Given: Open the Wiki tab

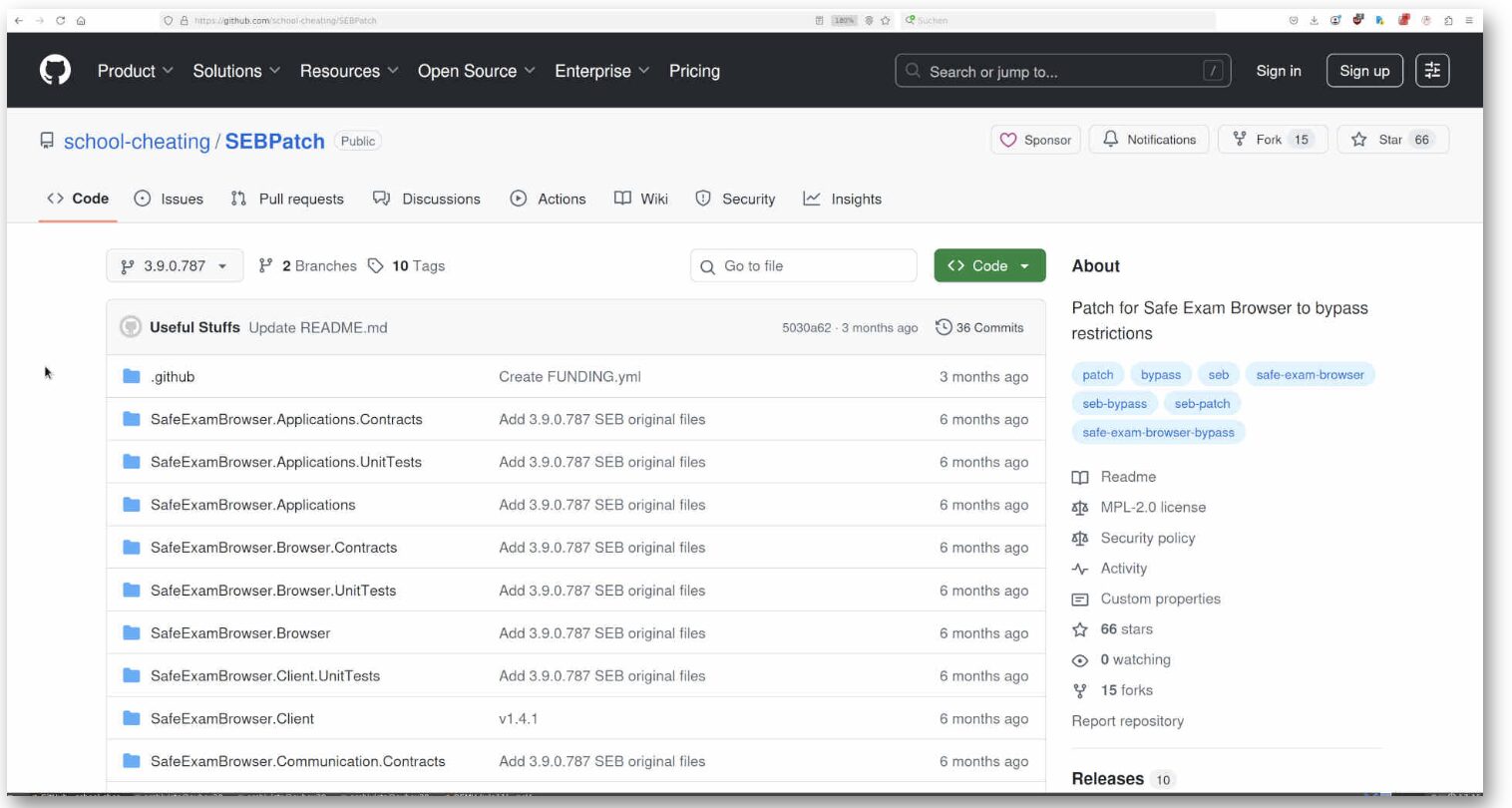Looking at the screenshot, I should pos(641,199).
